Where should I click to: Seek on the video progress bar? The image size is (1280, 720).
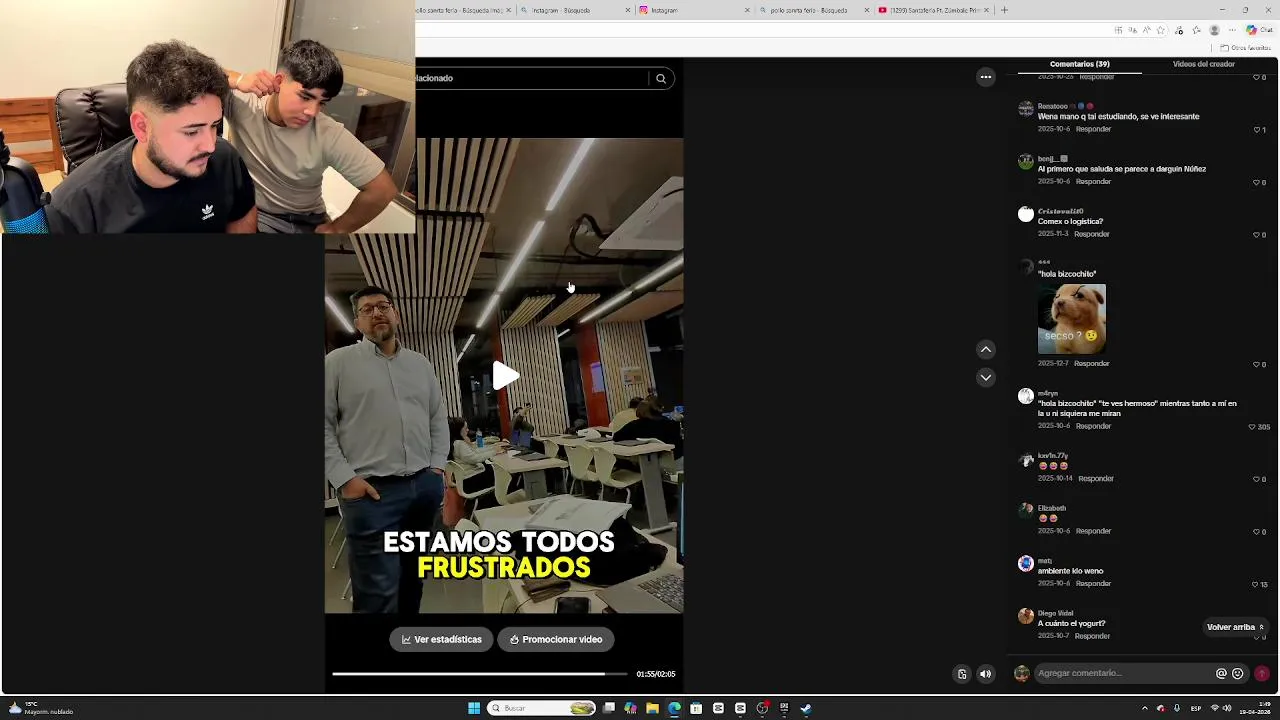[x=480, y=674]
